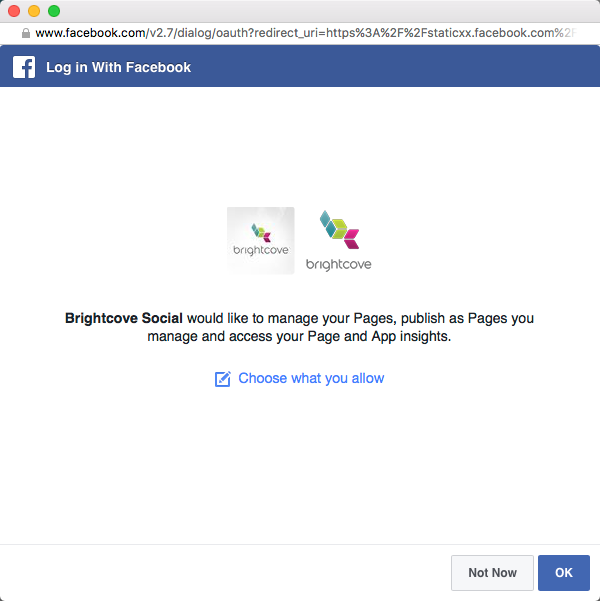Click the red close window button
Screen dimensions: 600x601
tap(14, 11)
